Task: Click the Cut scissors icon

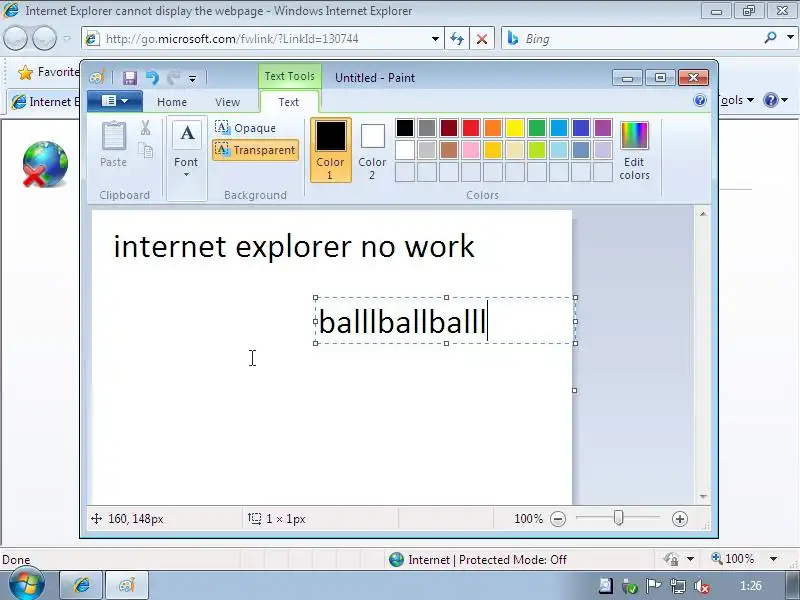Action: 145,128
